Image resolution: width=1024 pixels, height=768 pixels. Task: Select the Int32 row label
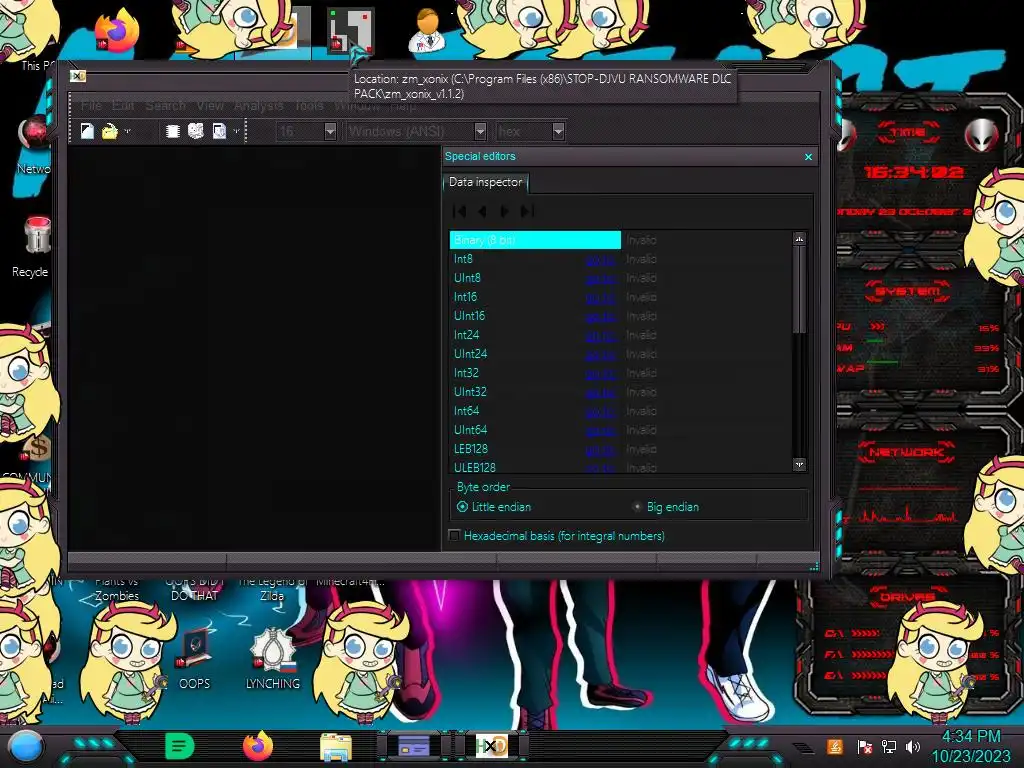466,373
